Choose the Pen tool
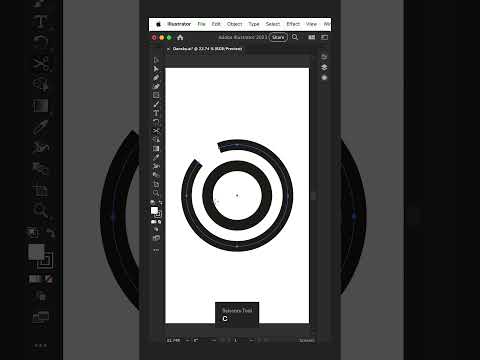The width and height of the screenshot is (480, 360). [156, 78]
